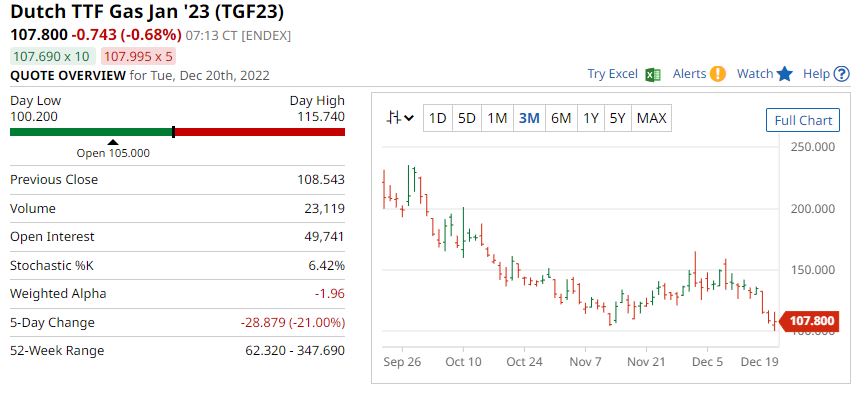Show the MAX chart range

point(651,118)
